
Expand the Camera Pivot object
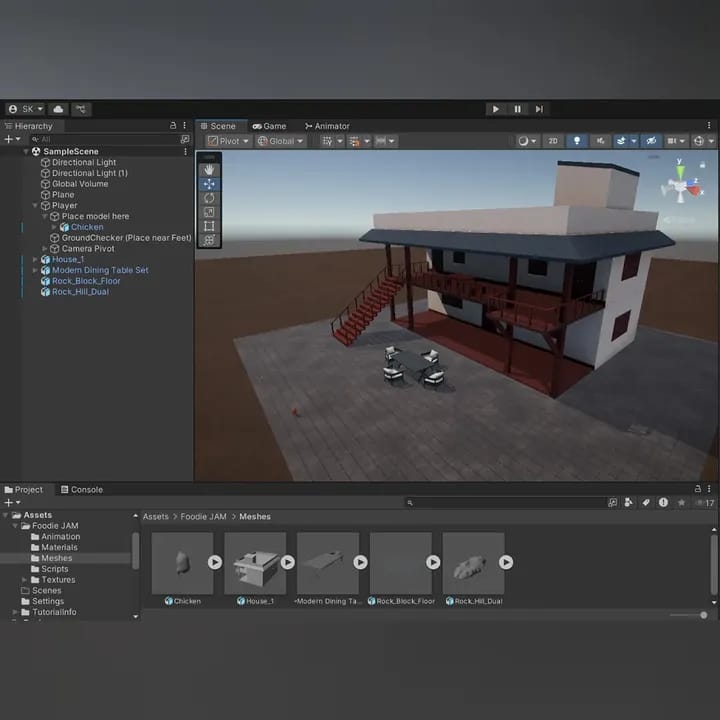(45, 249)
